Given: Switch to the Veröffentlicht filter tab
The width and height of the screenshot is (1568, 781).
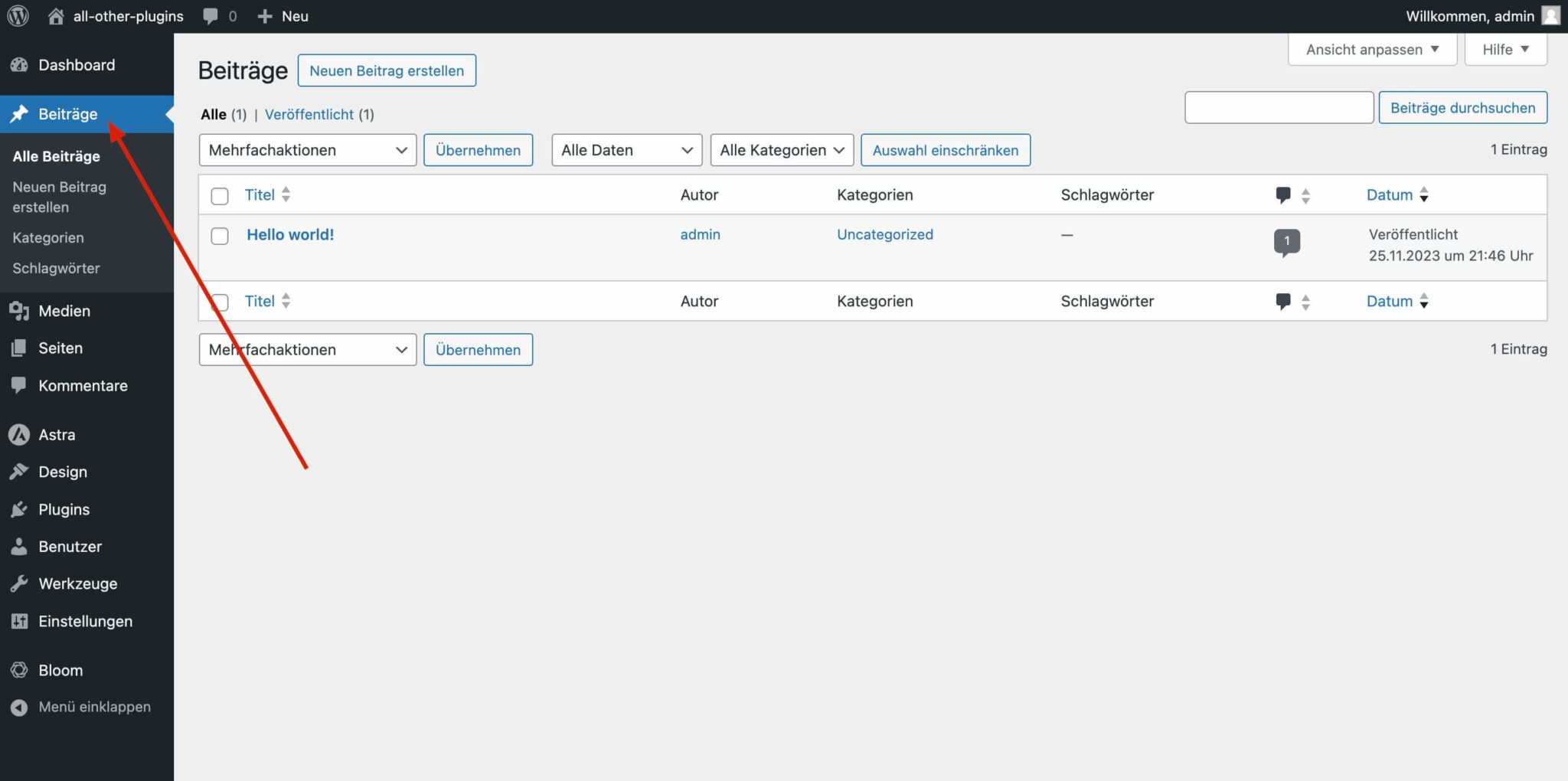Looking at the screenshot, I should click(x=309, y=114).
